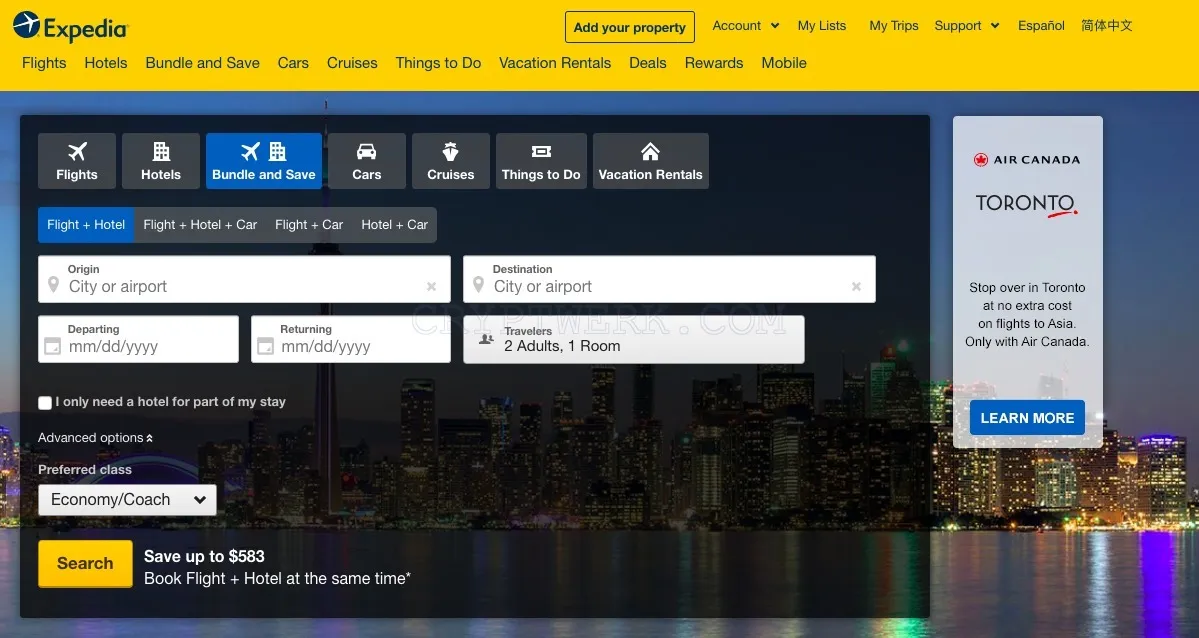Screen dimensions: 1199x638
Task: Open Things to Do in top navigation
Action: coord(438,63)
